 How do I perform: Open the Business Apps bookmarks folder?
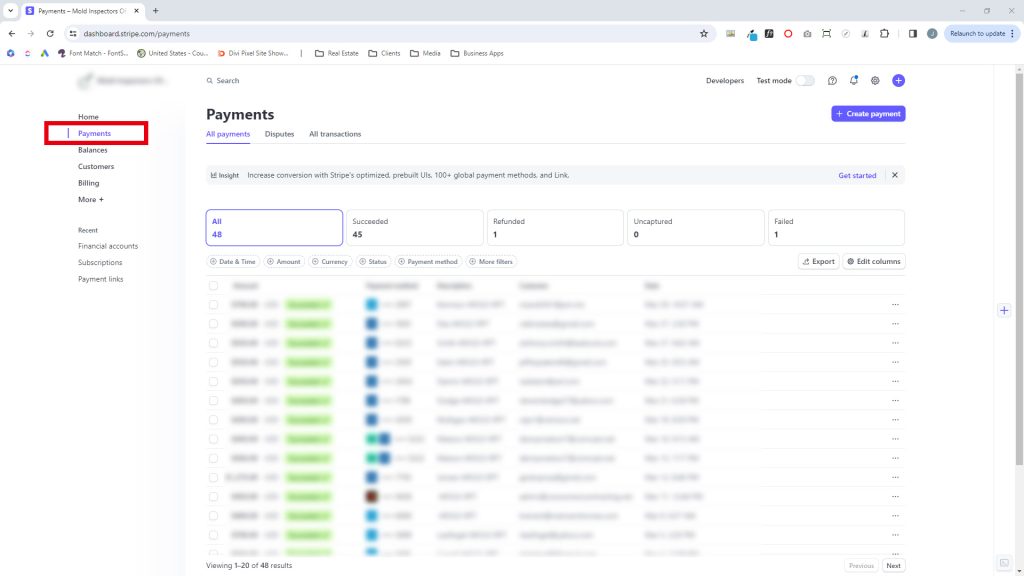pyautogui.click(x=477, y=53)
